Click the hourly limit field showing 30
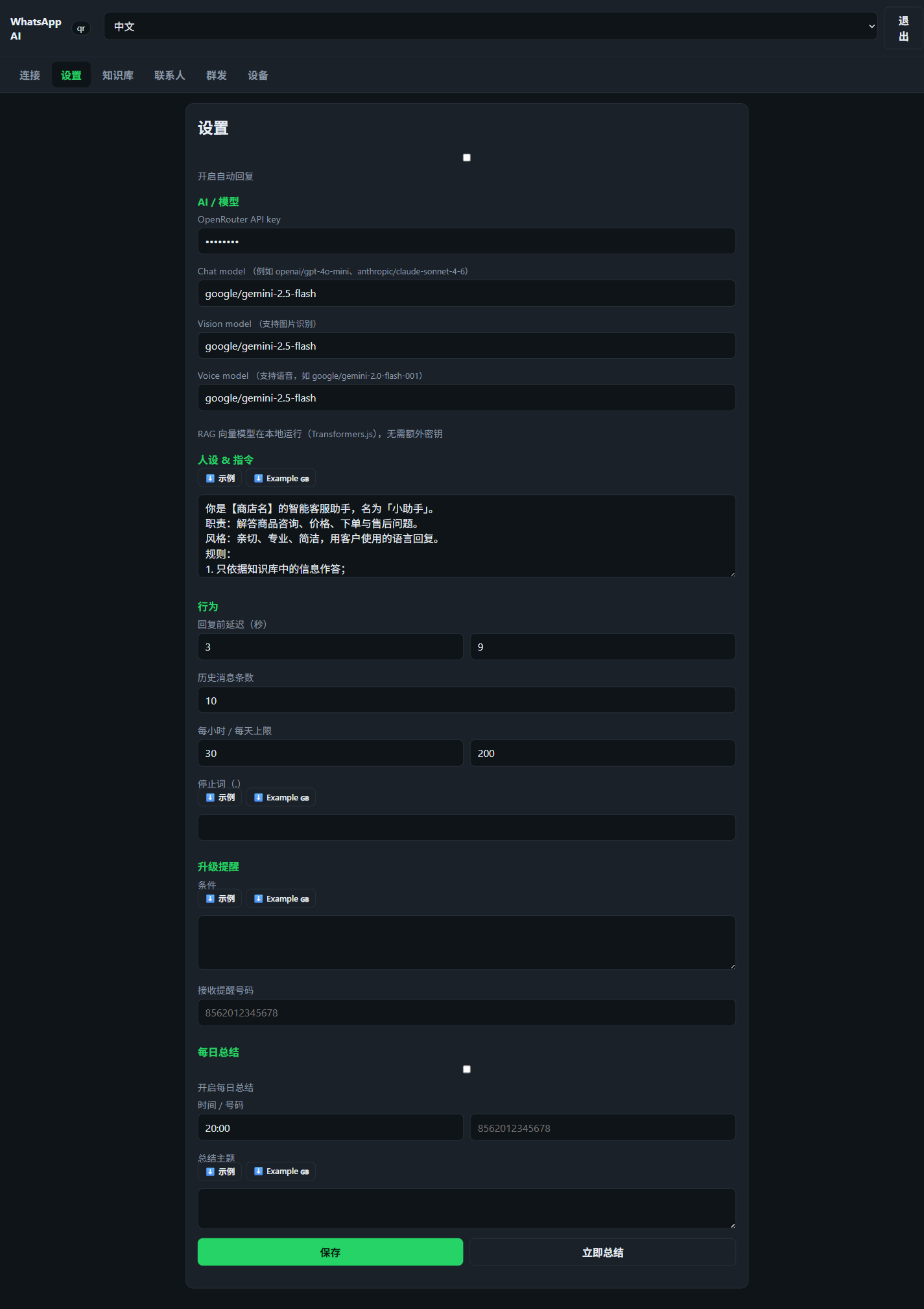Screen dimensions: 924x1309 (x=331, y=753)
